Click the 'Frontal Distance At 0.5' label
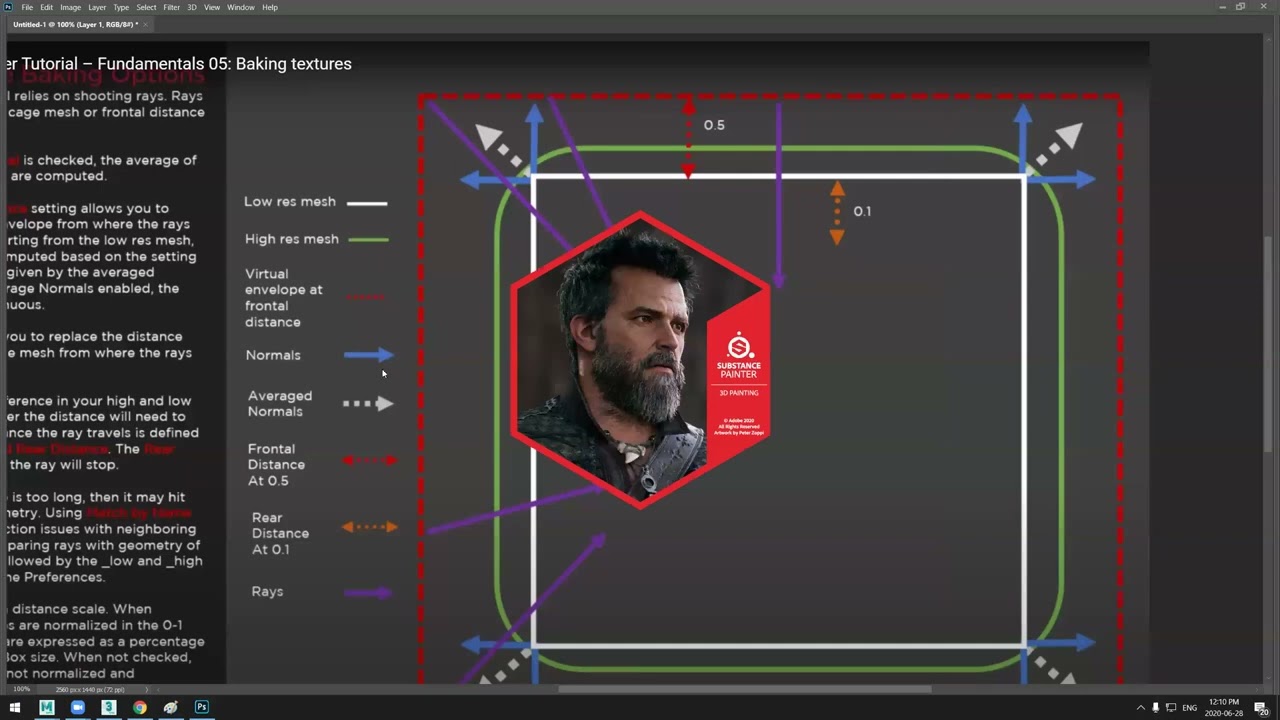 276,465
